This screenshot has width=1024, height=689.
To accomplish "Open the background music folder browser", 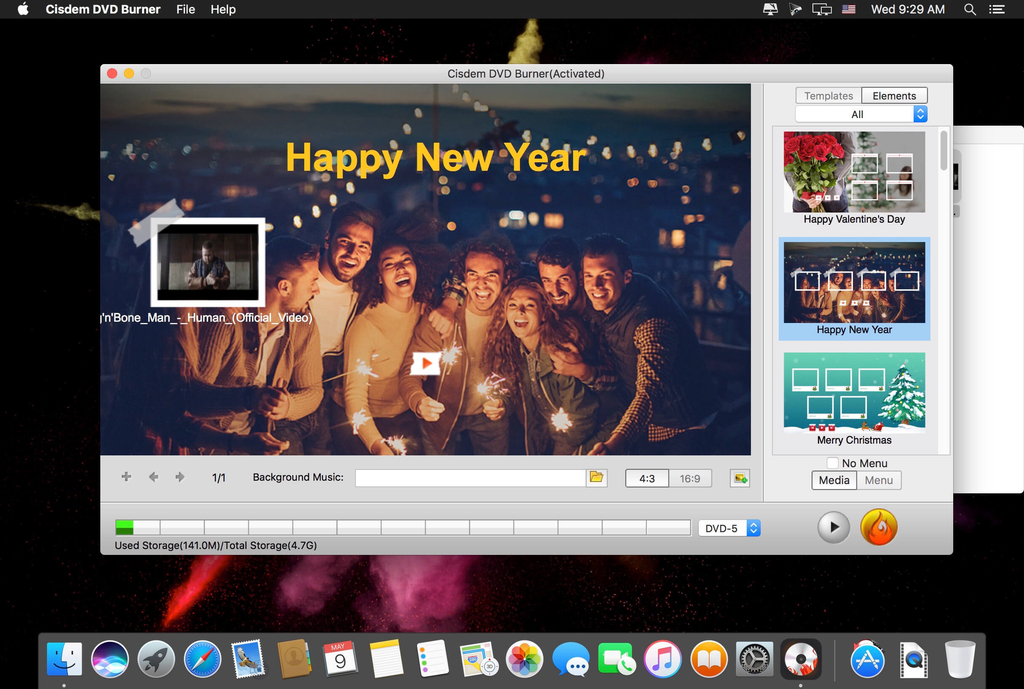I will coord(597,478).
